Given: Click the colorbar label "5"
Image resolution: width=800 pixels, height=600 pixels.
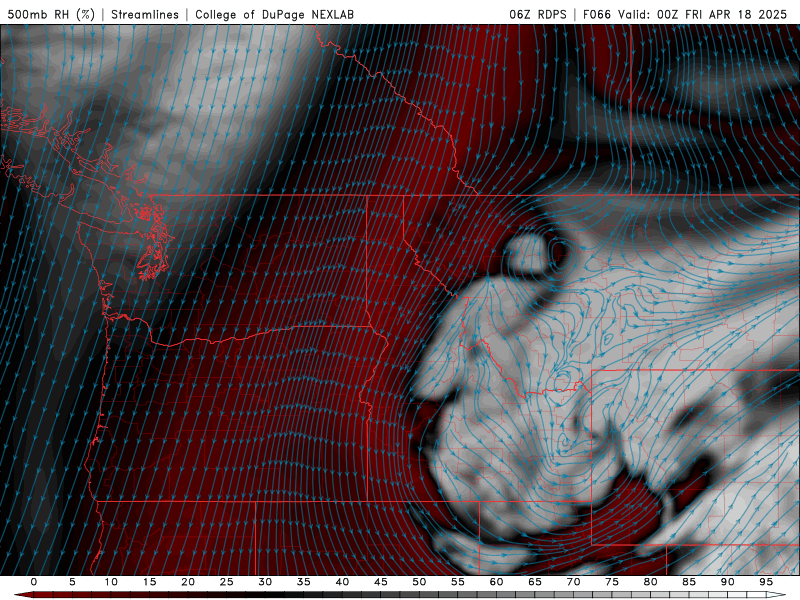Looking at the screenshot, I should (x=72, y=582).
